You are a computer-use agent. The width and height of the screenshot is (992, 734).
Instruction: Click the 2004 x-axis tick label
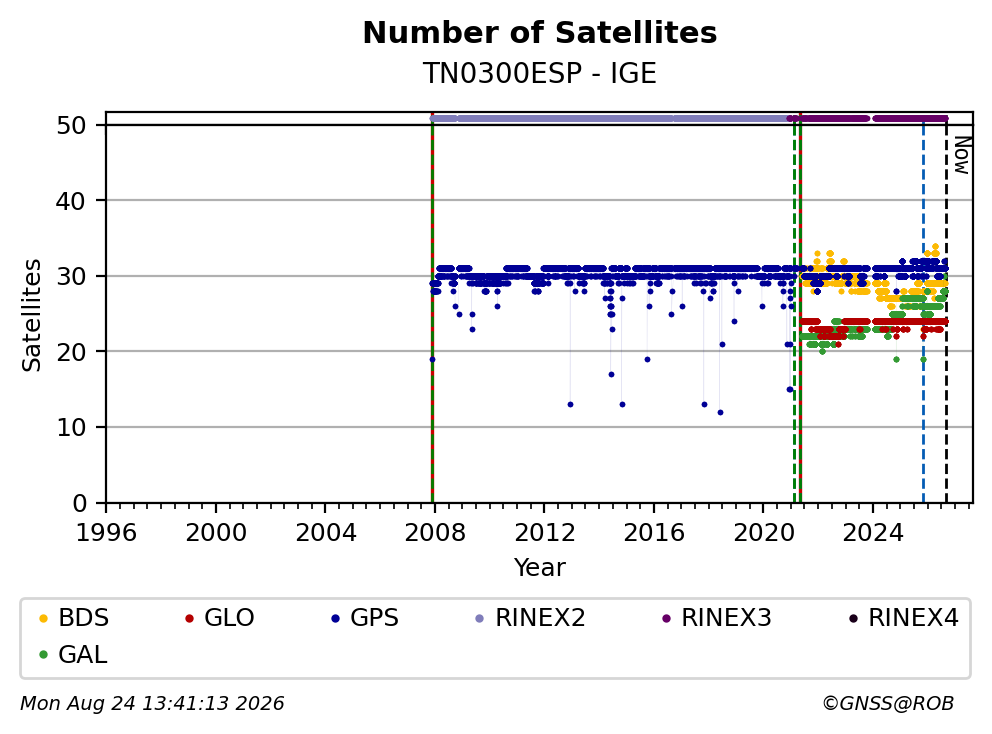click(326, 533)
